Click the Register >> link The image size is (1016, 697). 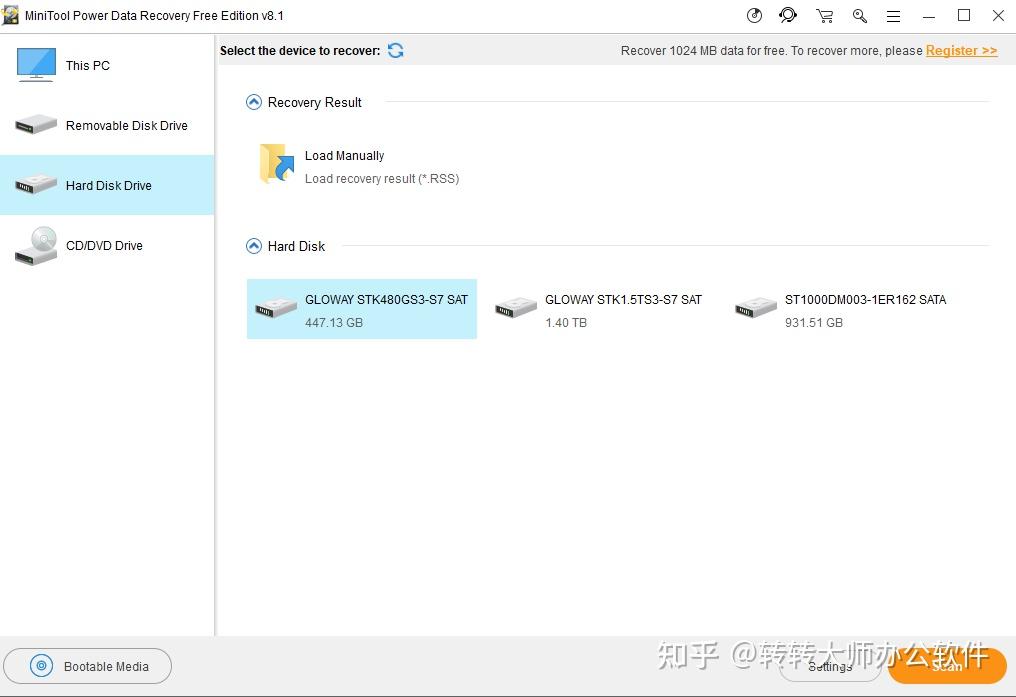point(962,51)
